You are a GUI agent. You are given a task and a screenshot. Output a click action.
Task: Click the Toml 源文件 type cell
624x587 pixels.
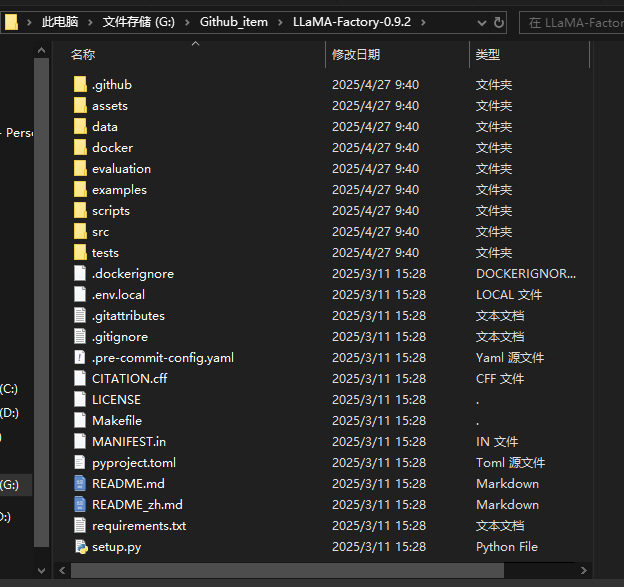pos(511,463)
